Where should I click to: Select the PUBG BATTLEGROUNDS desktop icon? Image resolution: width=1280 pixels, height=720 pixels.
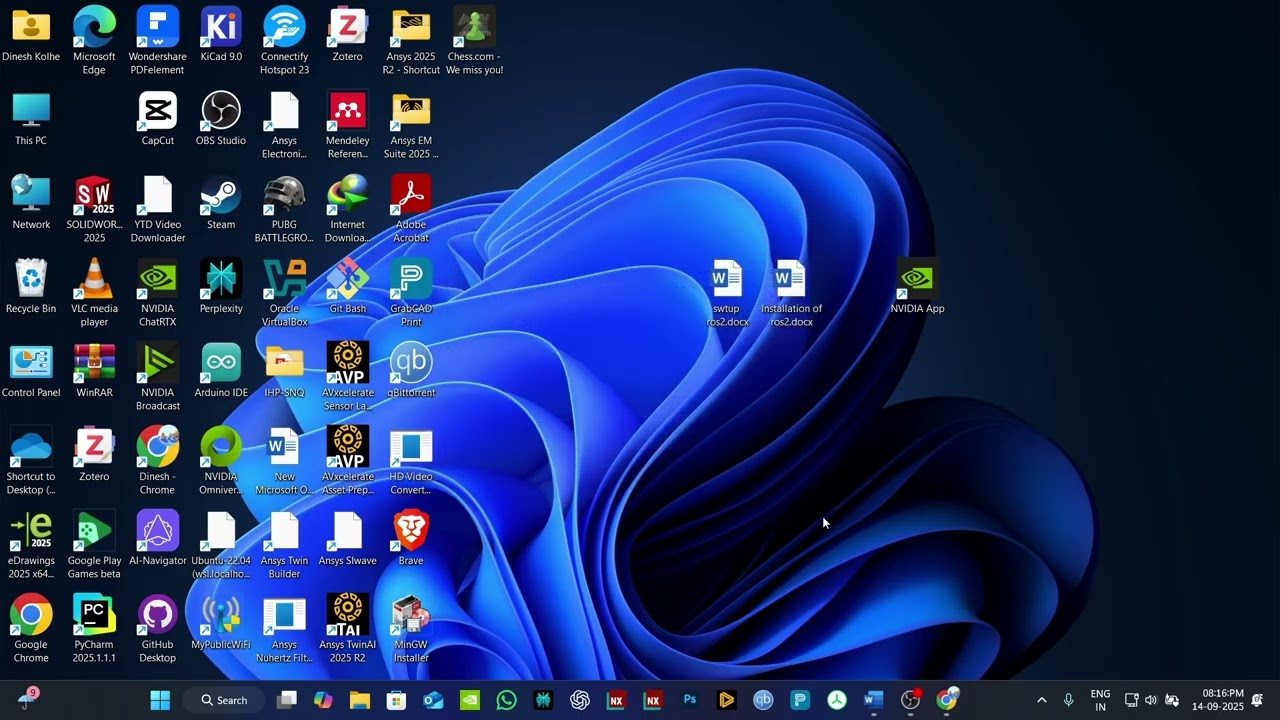(284, 210)
